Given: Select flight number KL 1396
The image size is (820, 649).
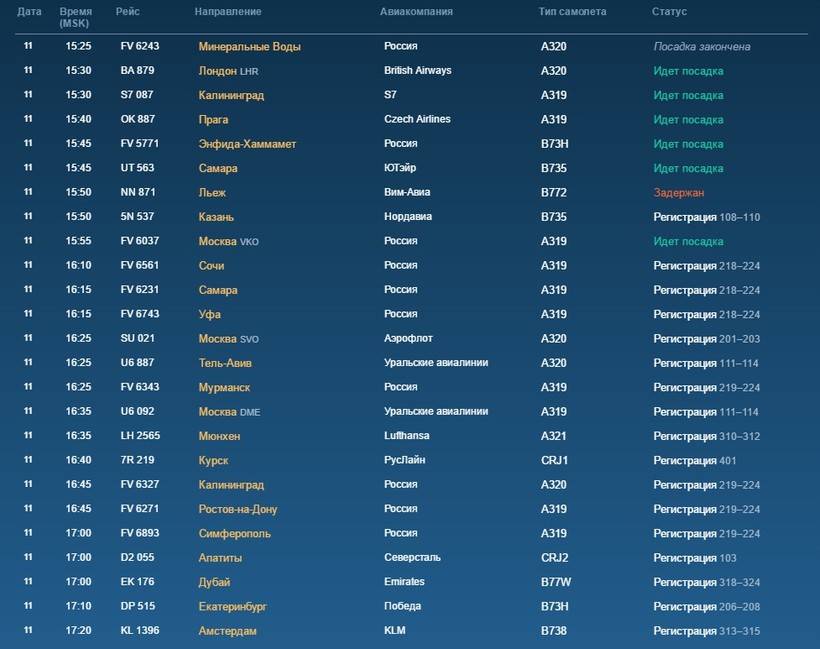Looking at the screenshot, I should (x=139, y=631).
